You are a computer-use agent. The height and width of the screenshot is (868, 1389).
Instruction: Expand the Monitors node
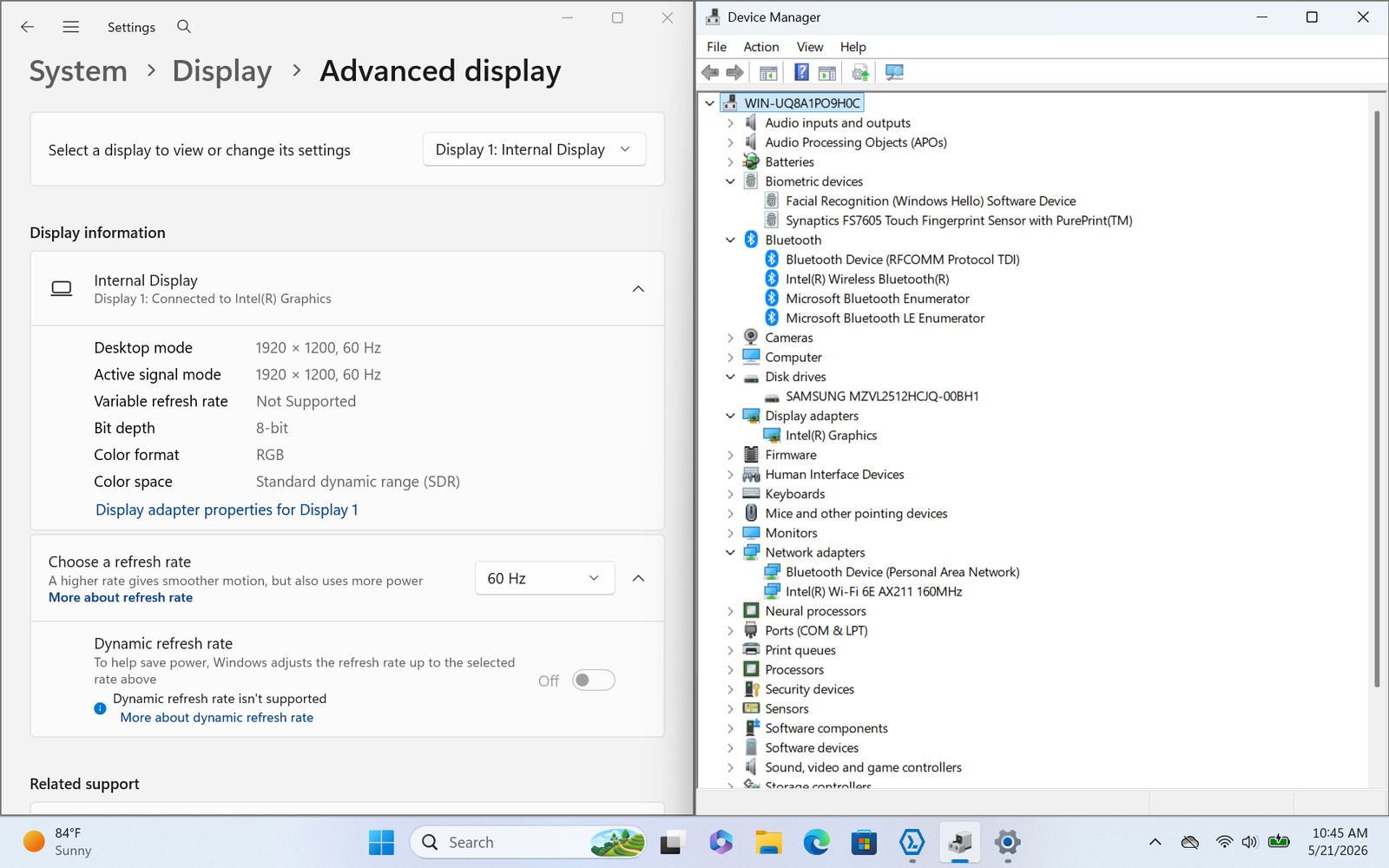point(730,533)
